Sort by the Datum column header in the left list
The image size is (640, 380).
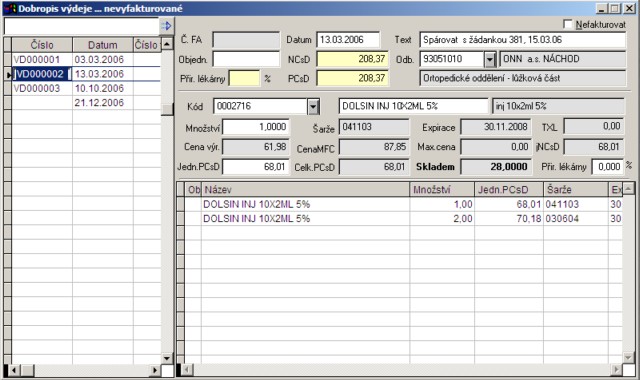point(103,45)
